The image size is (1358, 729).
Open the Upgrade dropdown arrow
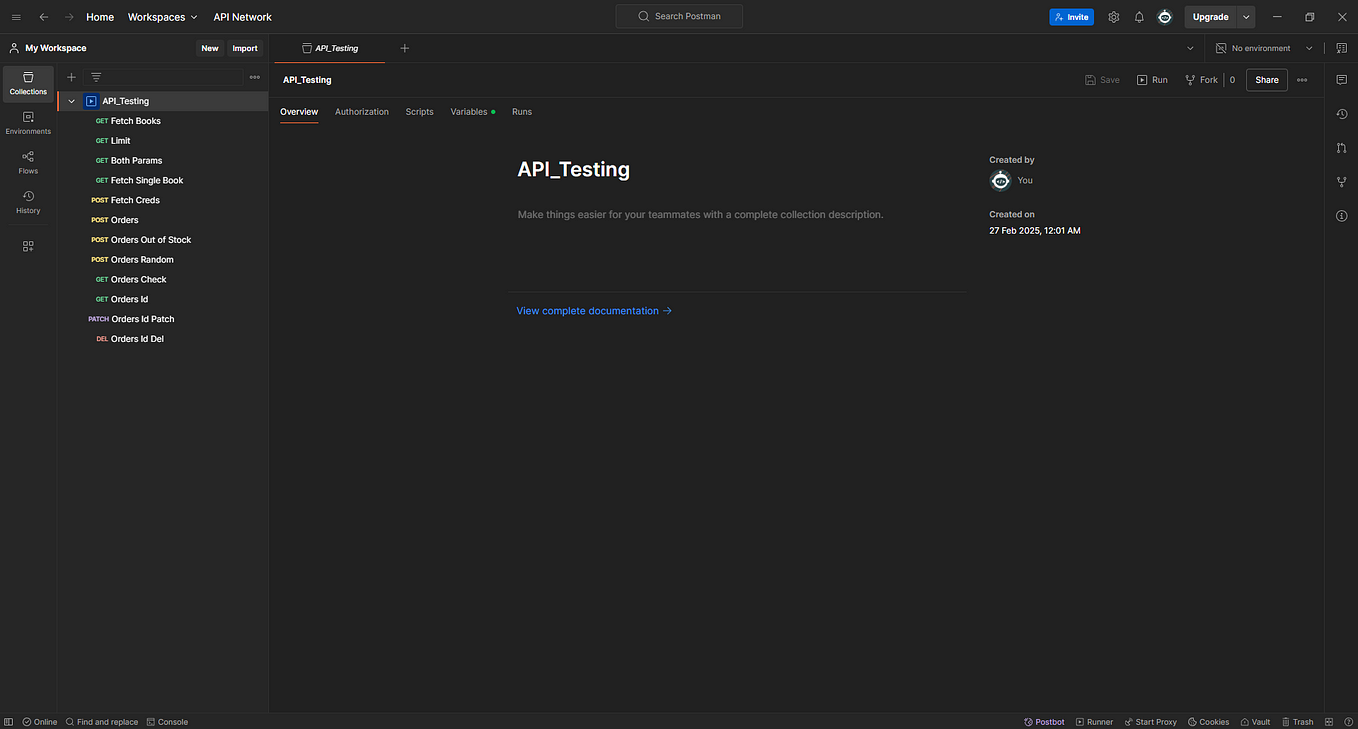(1246, 17)
